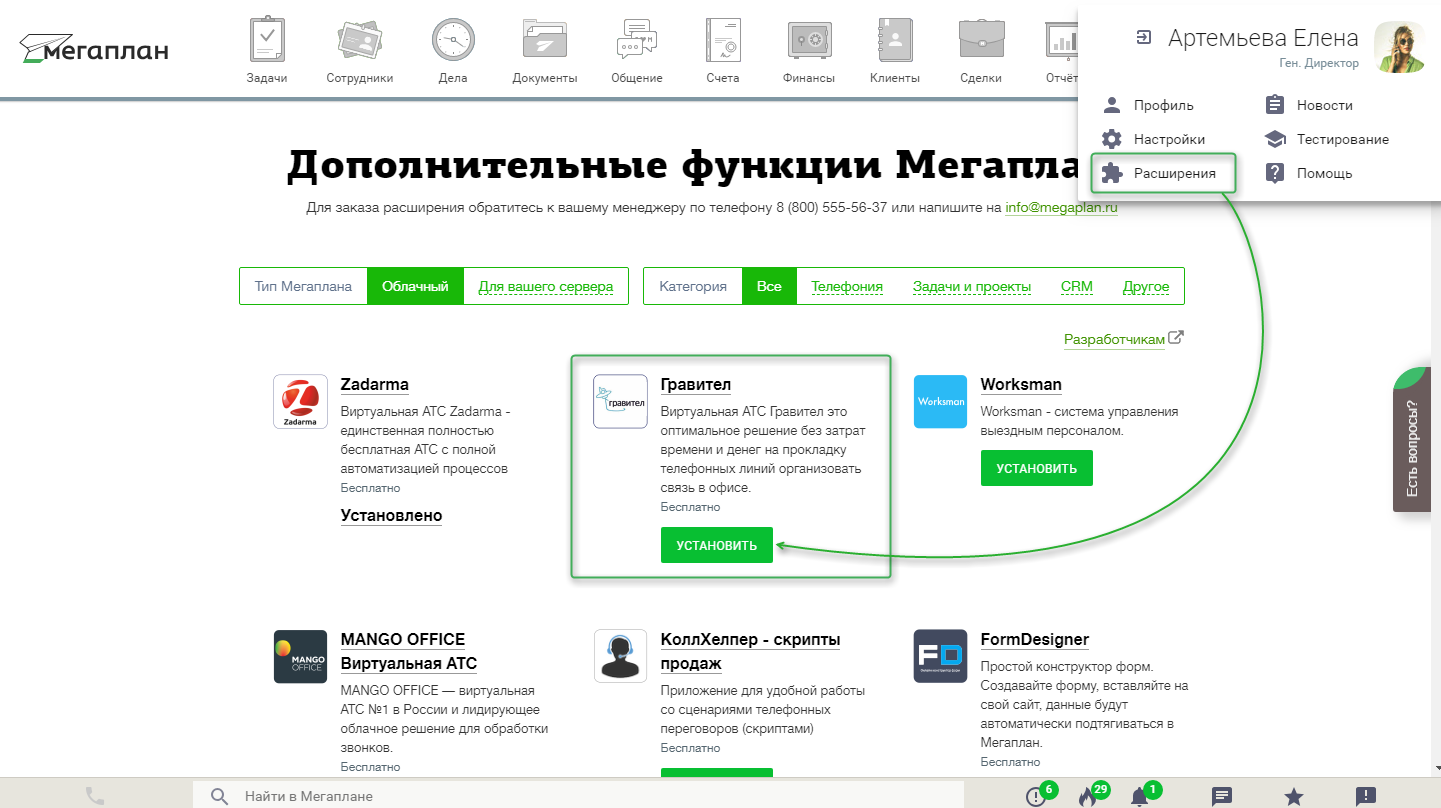Open the MANGO OFFICE Виртуальная АТС title
The width and height of the screenshot is (1441, 808).
point(409,651)
